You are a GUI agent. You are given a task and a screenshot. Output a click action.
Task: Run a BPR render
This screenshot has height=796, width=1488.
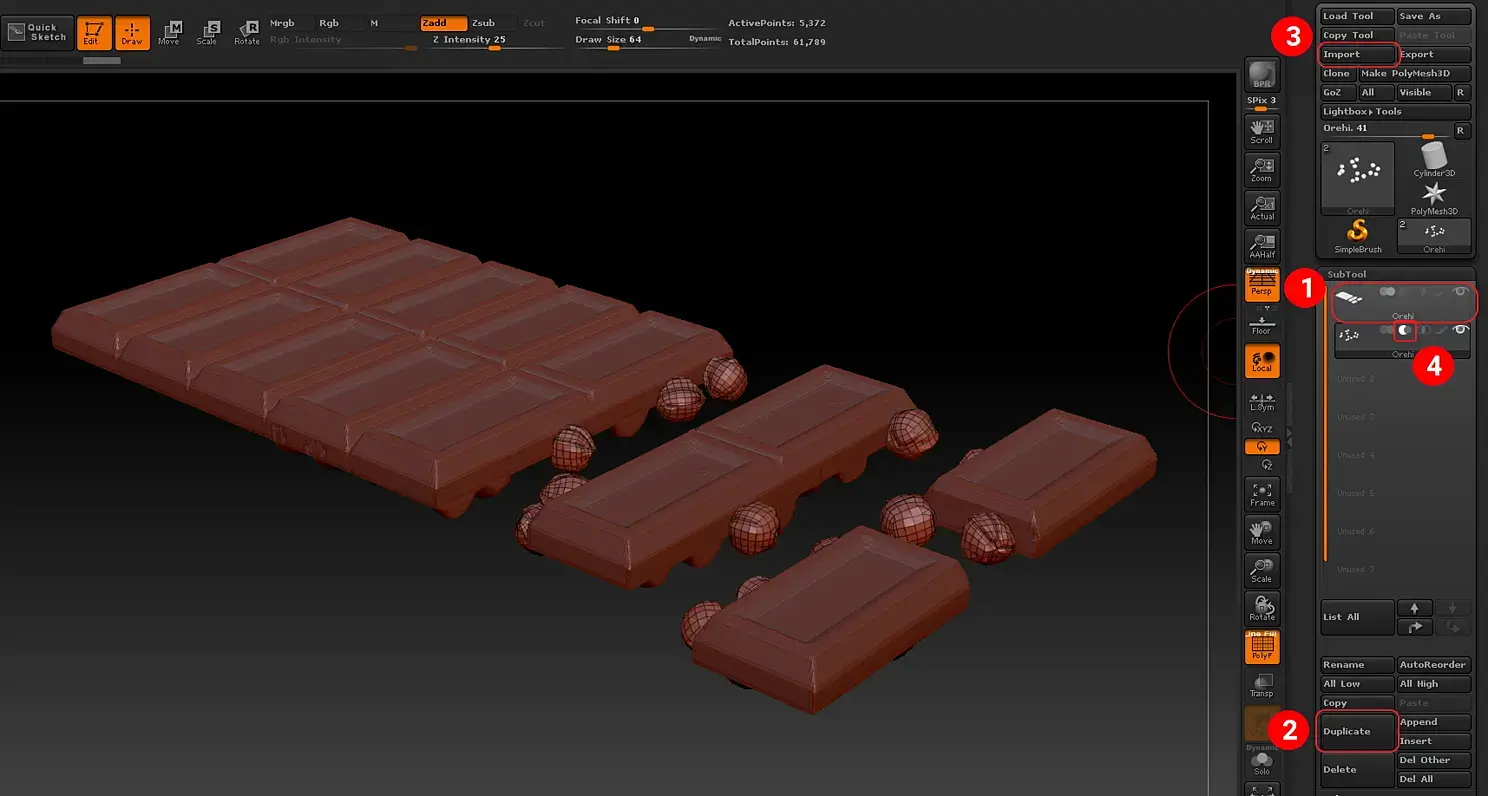(x=1262, y=75)
